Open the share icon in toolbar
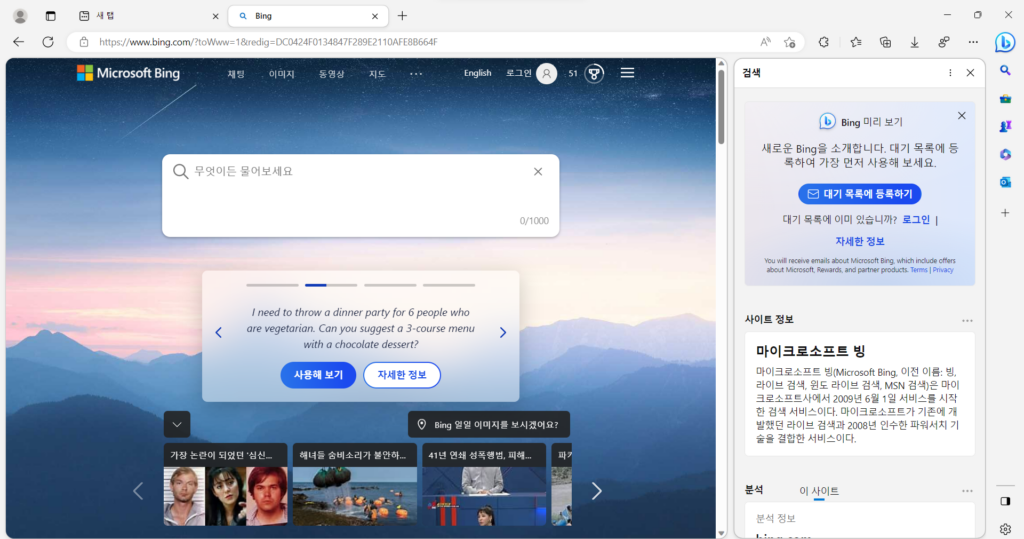1024x539 pixels. pos(944,42)
